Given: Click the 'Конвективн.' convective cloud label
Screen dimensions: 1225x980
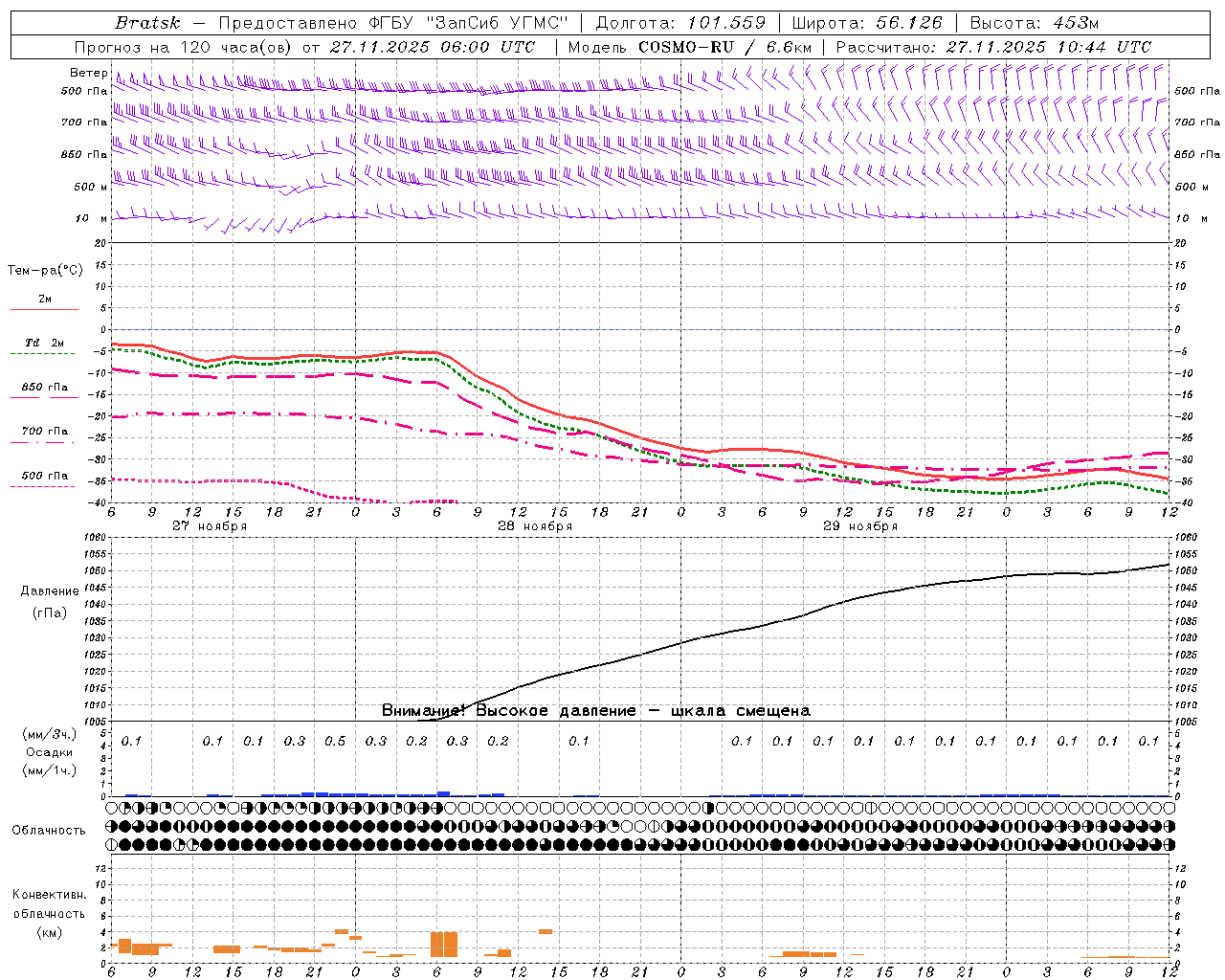Looking at the screenshot, I should (49, 895).
